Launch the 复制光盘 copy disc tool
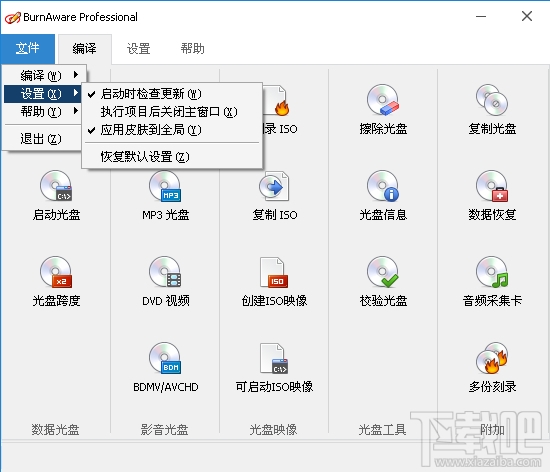 tap(492, 109)
